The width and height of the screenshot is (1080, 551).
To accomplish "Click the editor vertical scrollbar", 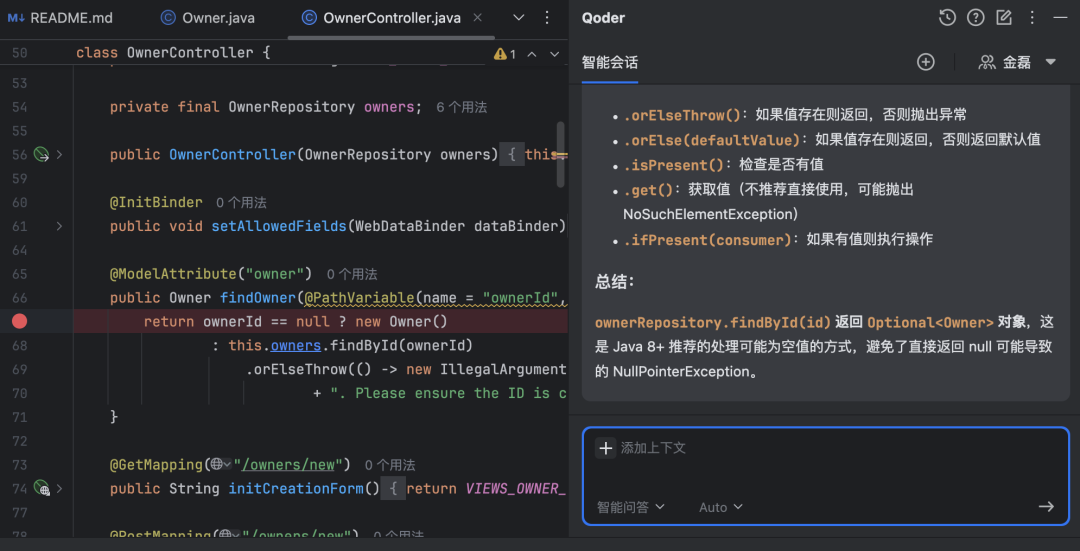I will click(561, 154).
